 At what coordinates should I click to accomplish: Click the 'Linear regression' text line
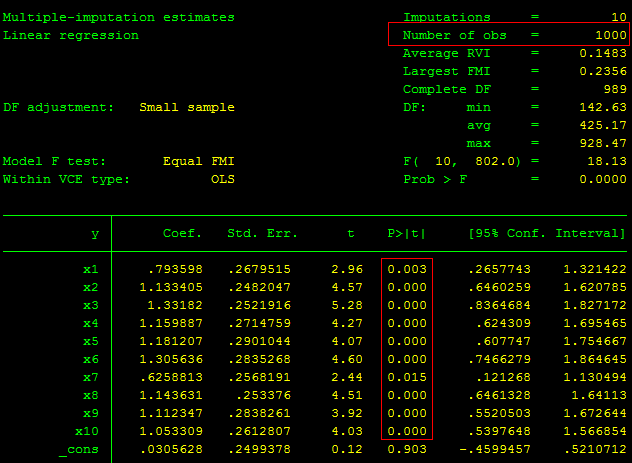71,36
